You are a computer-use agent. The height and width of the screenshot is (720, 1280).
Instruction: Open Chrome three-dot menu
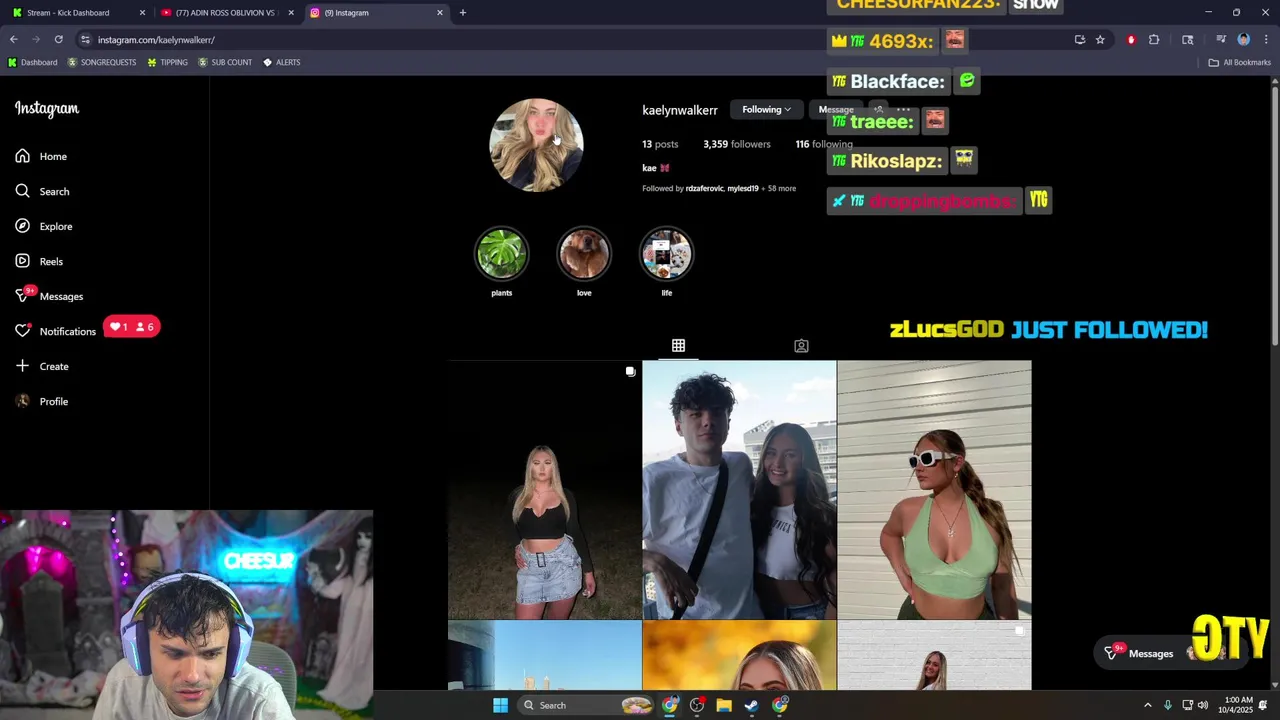click(1266, 40)
